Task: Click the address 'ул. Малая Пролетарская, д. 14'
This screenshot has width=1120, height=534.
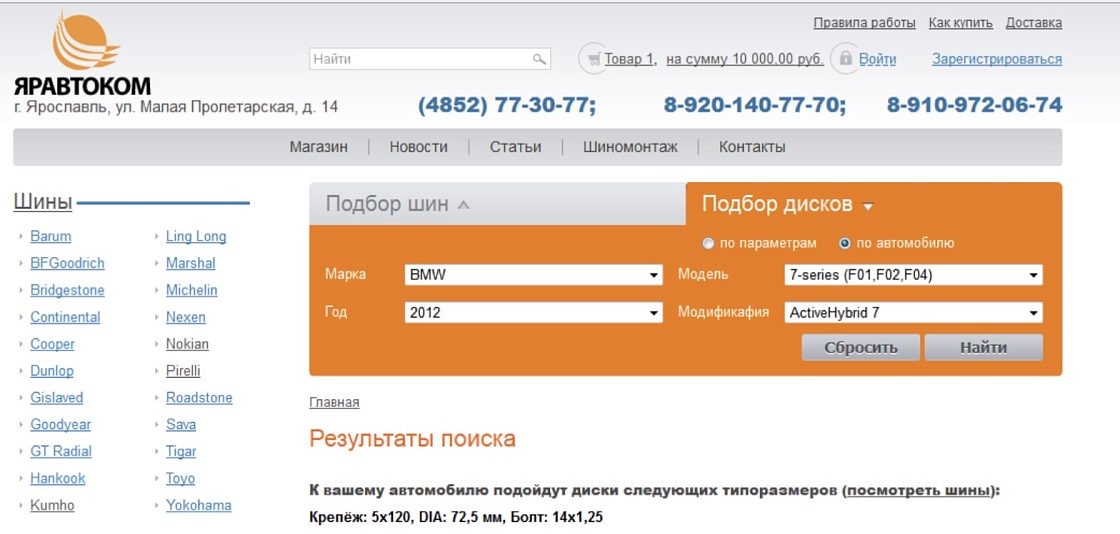Action: point(226,108)
